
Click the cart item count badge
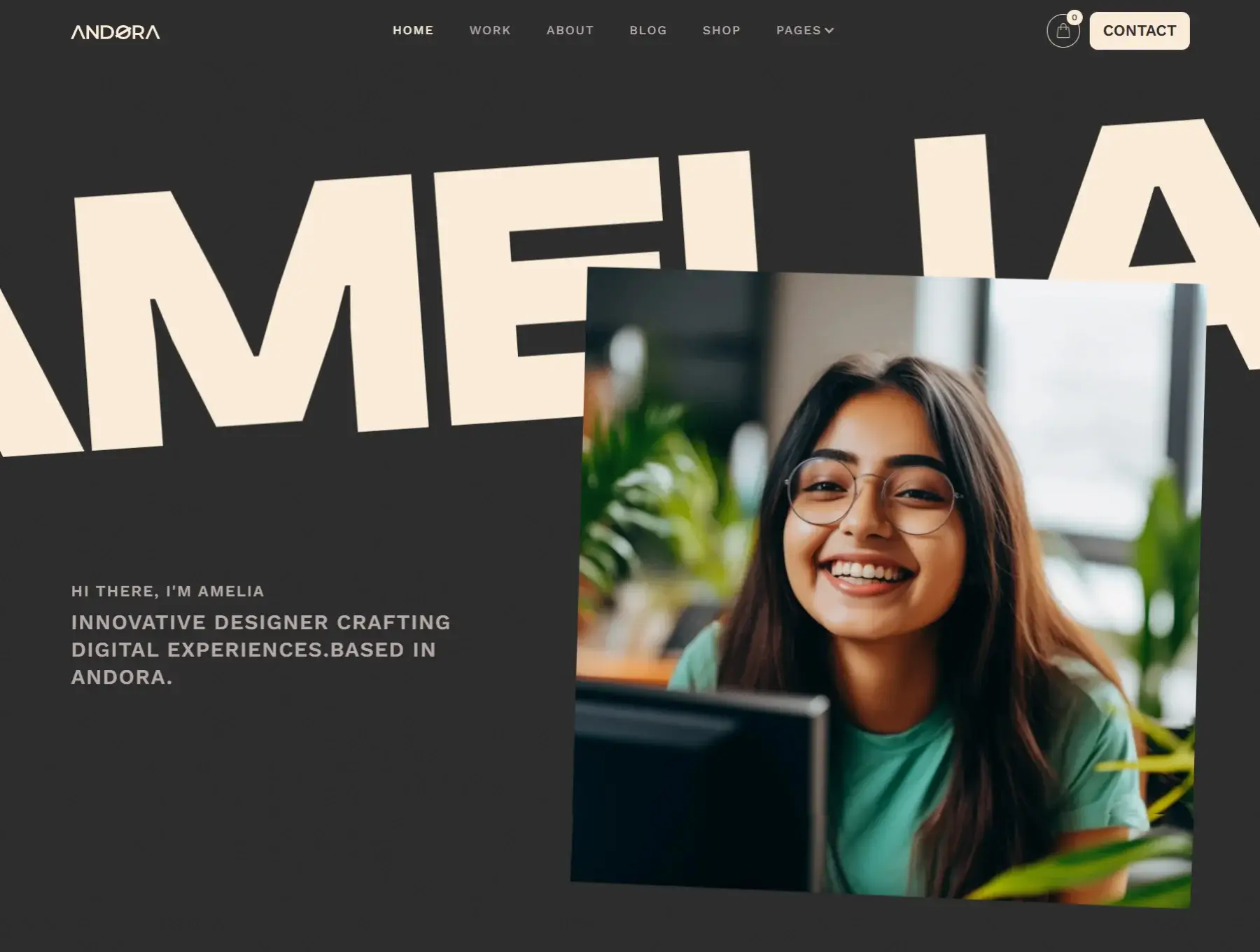(x=1074, y=17)
